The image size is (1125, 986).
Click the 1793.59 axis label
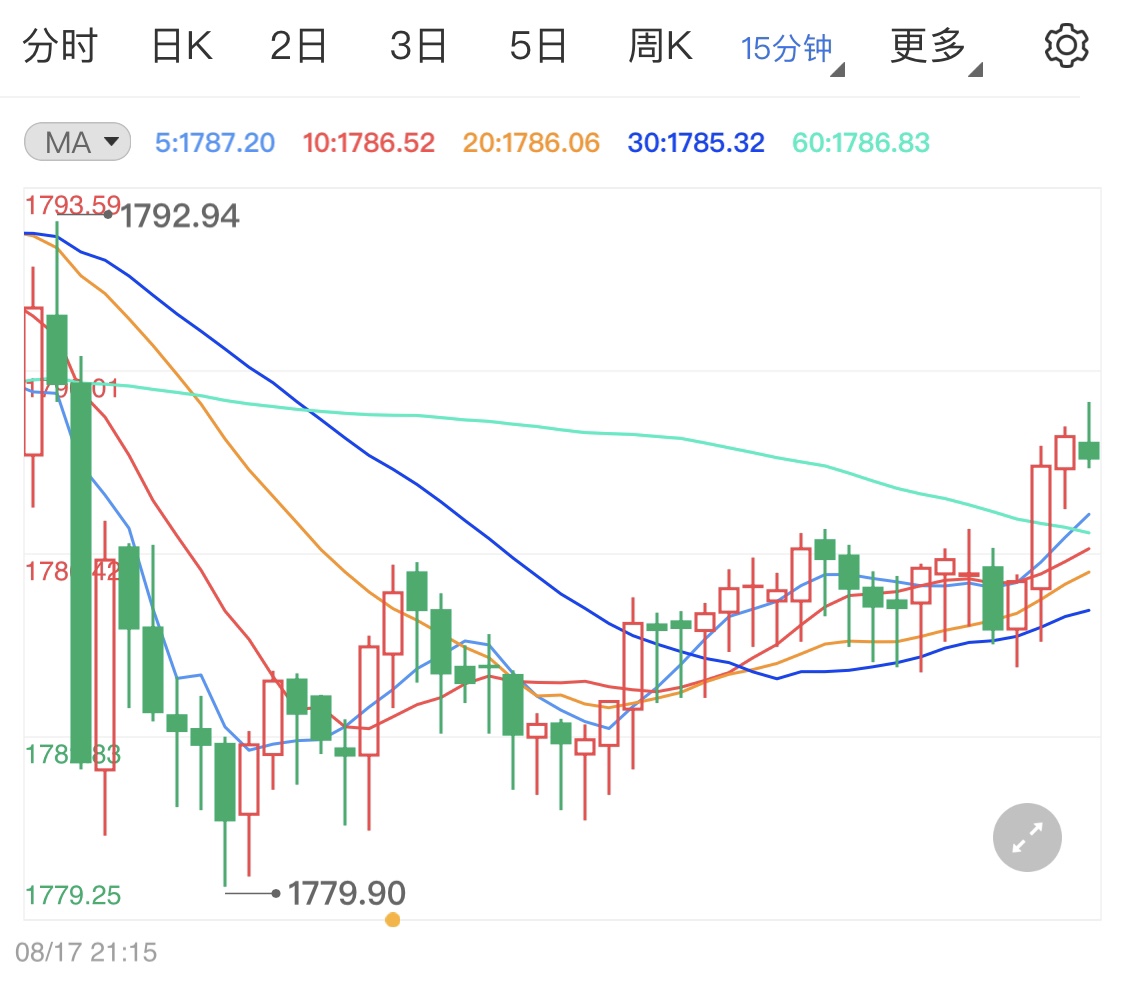73,205
